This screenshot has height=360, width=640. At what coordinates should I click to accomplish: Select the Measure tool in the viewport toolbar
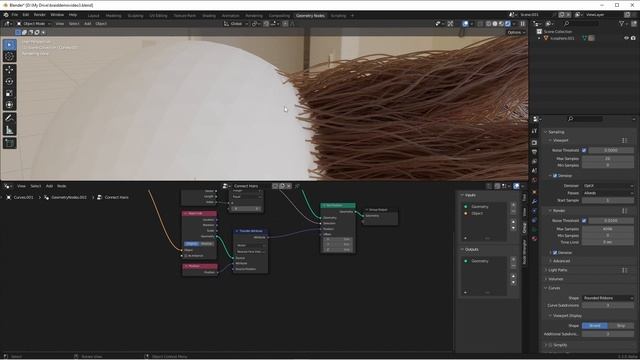point(9,130)
